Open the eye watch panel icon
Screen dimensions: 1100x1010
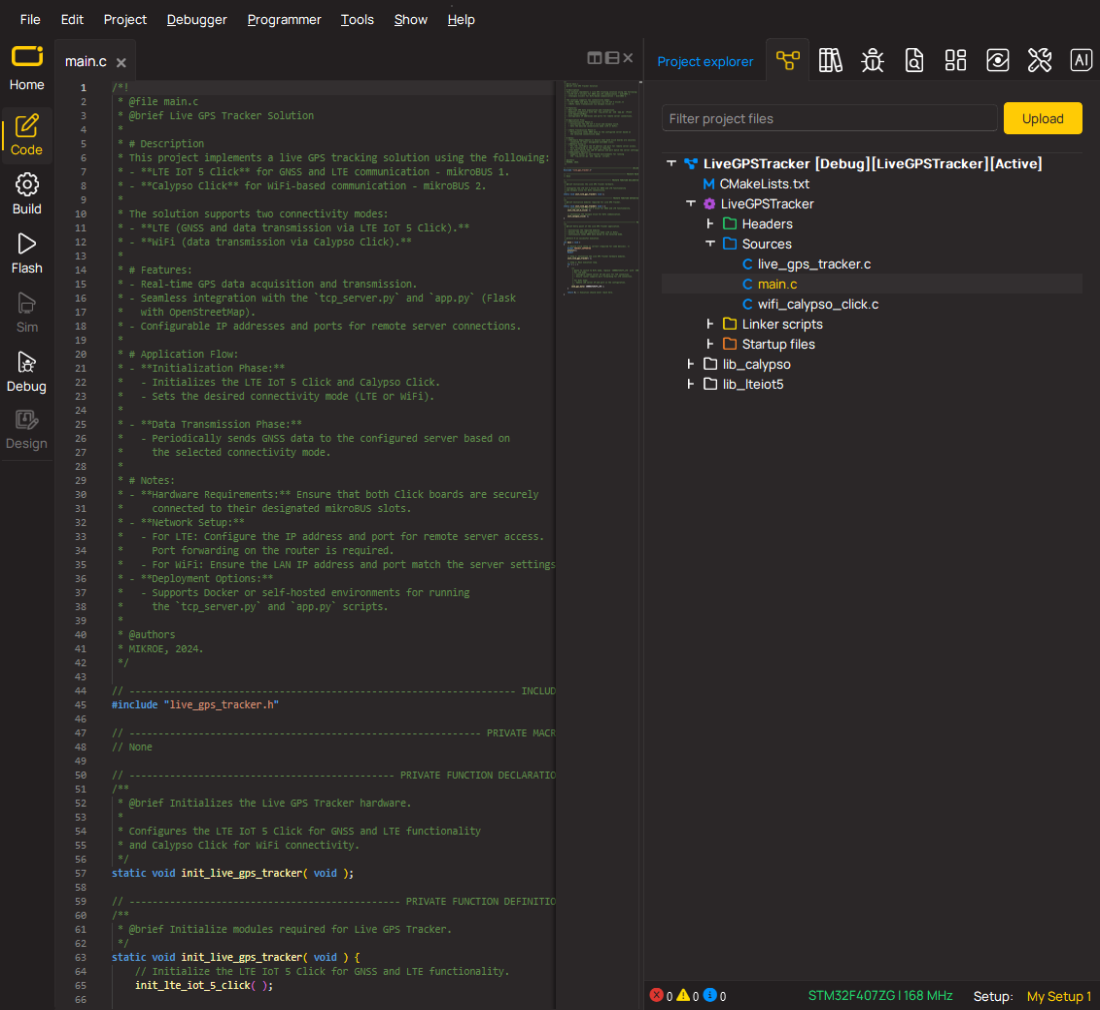pos(998,60)
